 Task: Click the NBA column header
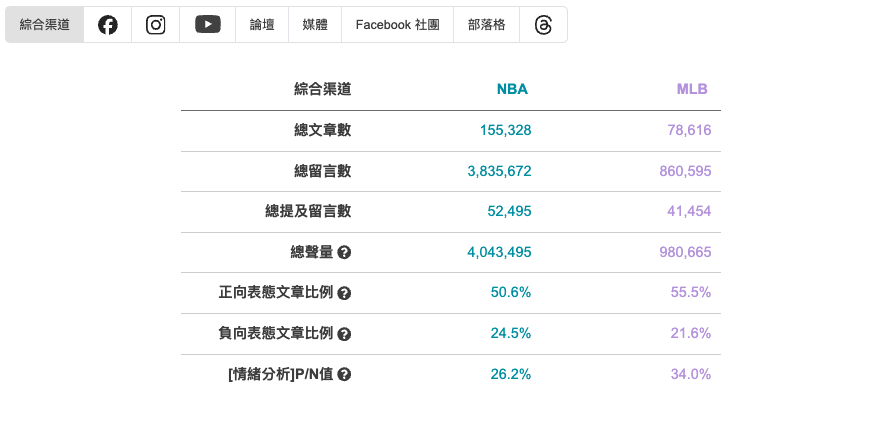click(x=513, y=89)
